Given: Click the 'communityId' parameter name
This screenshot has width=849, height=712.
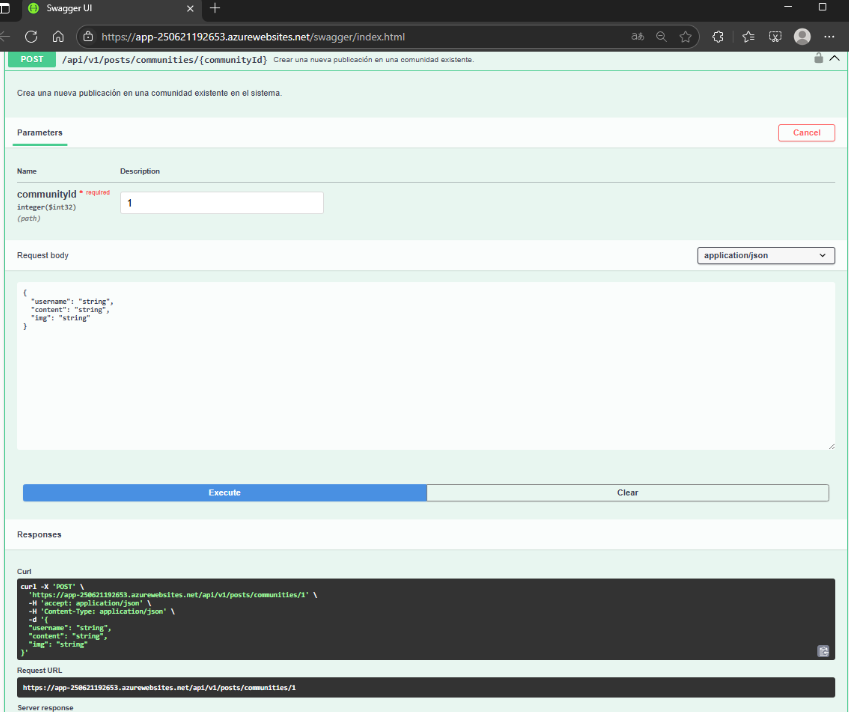Looking at the screenshot, I should tap(47, 194).
